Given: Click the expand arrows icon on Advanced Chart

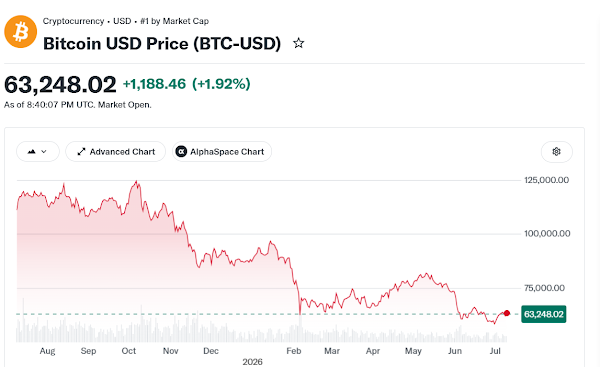Looking at the screenshot, I should click(x=81, y=152).
